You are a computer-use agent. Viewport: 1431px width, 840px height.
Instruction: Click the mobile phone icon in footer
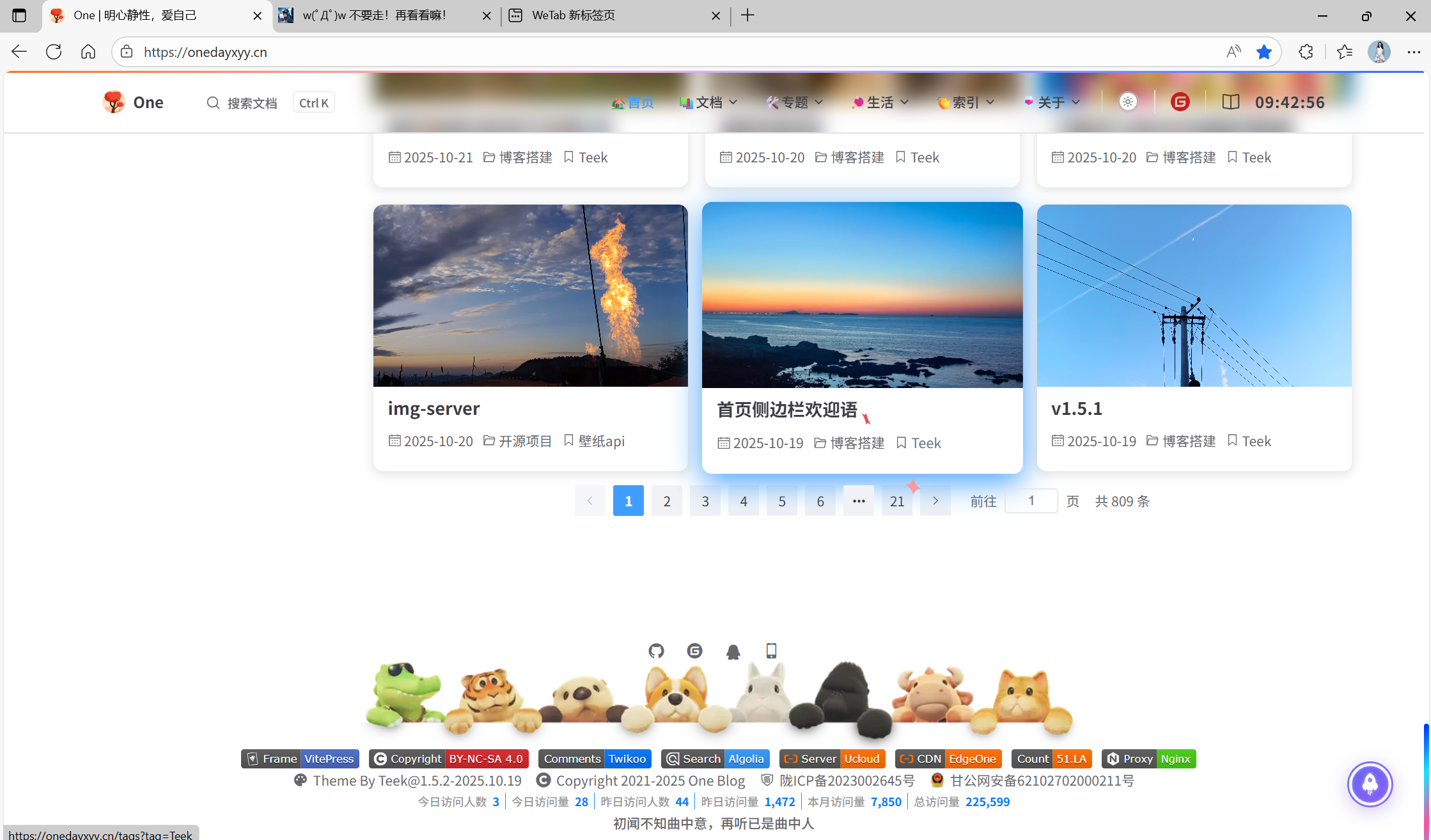[771, 651]
